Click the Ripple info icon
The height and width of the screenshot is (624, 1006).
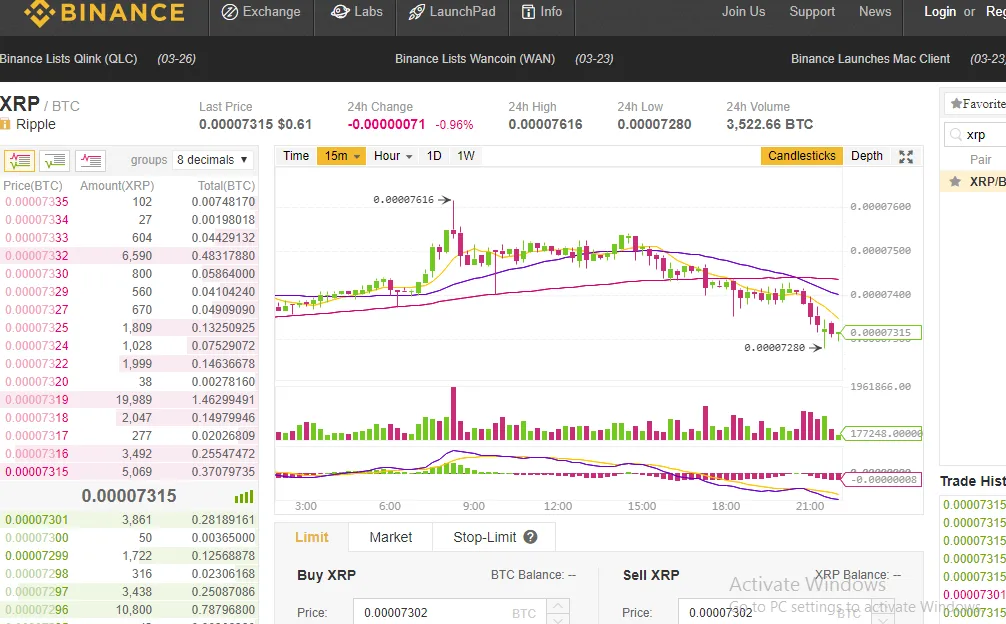click(5, 124)
